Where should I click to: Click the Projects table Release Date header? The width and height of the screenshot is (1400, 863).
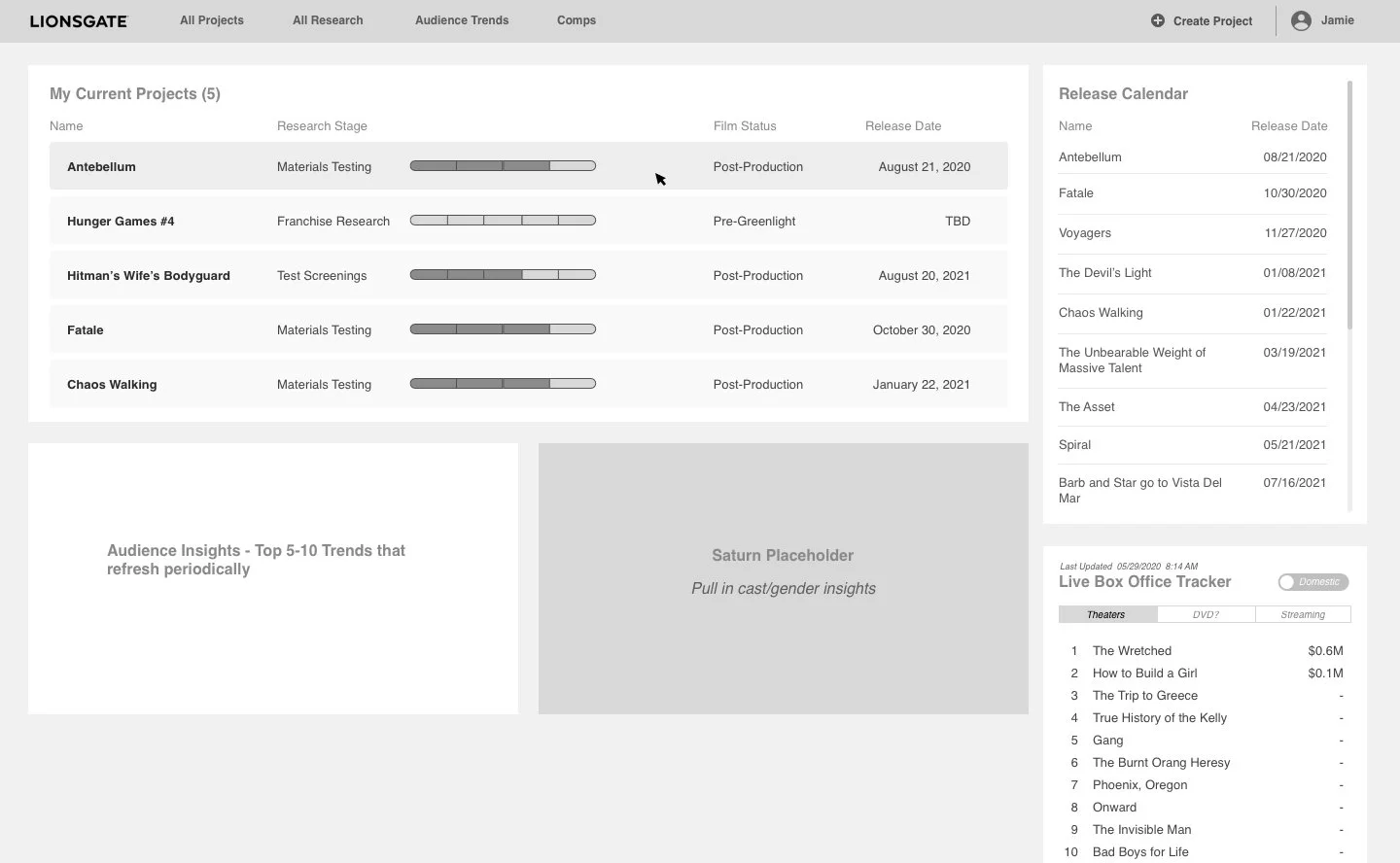(903, 126)
